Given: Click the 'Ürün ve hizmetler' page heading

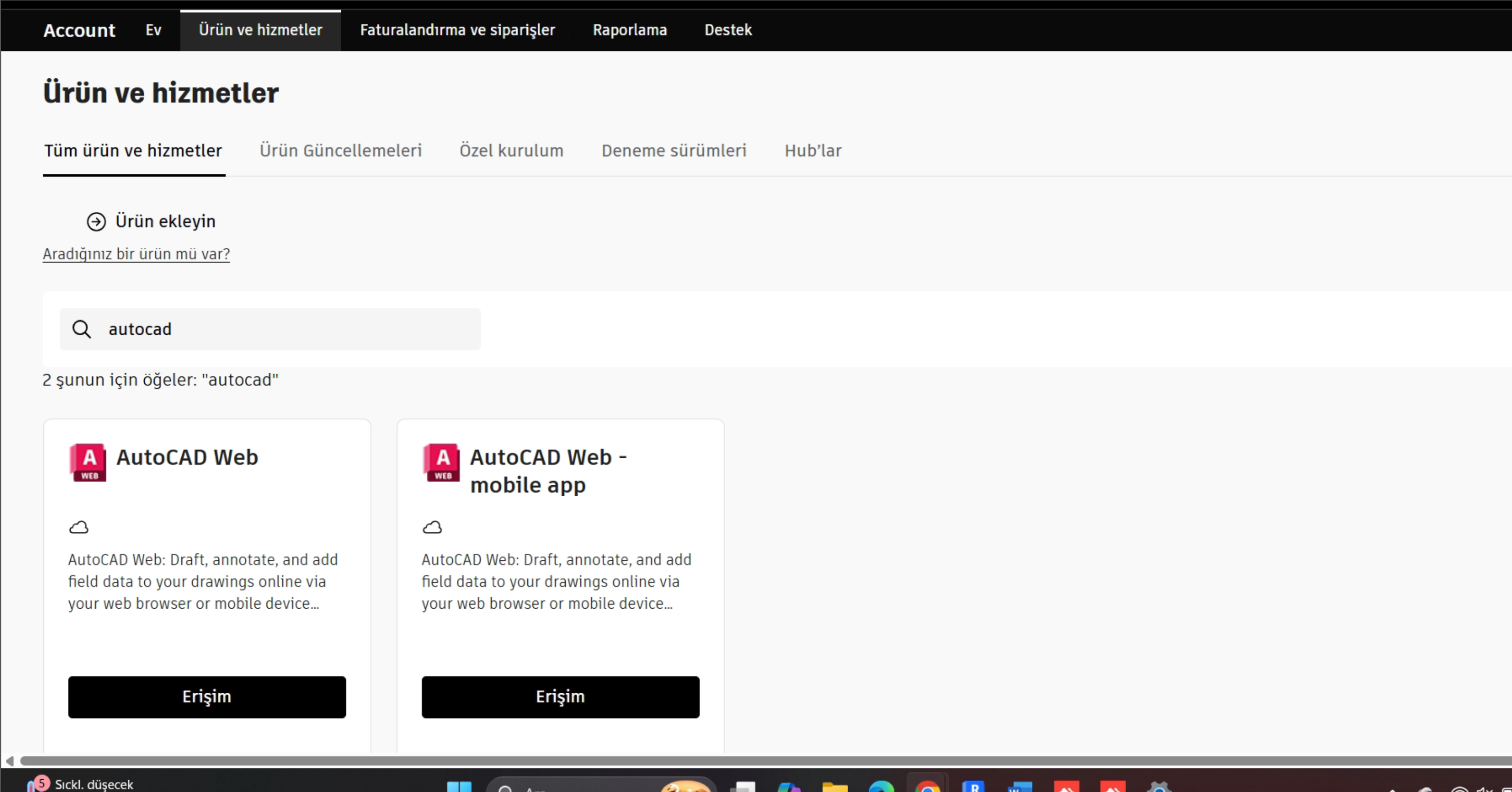Looking at the screenshot, I should tap(161, 93).
